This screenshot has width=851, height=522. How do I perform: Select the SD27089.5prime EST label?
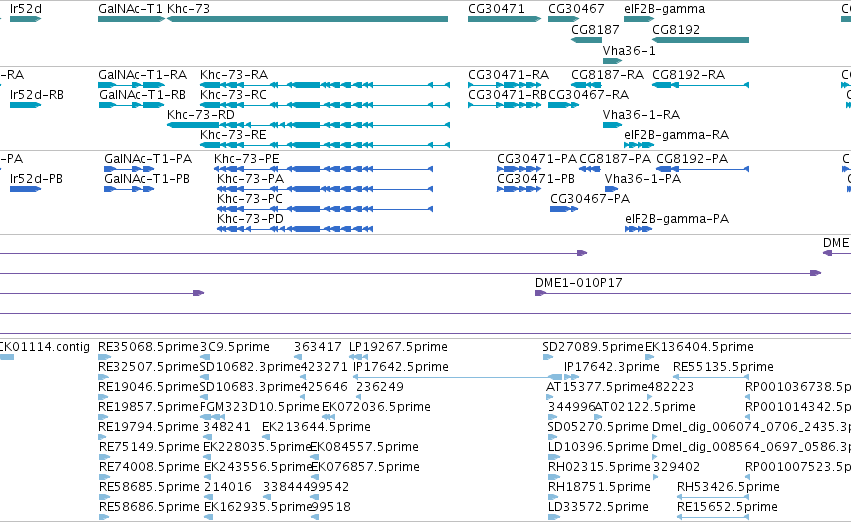pos(593,347)
